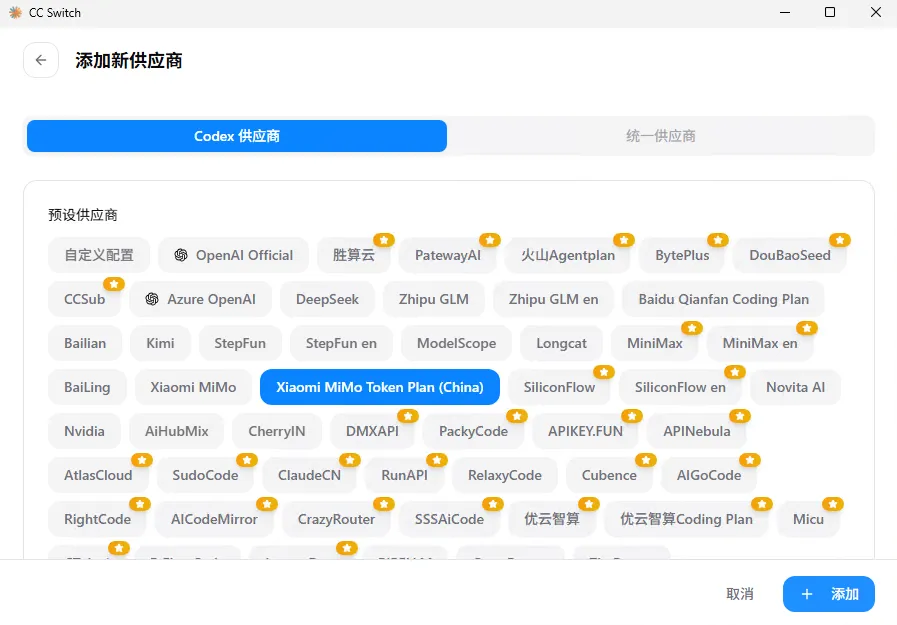Switch to the Codex 供应商 tab
The height and width of the screenshot is (625, 897).
click(x=237, y=136)
